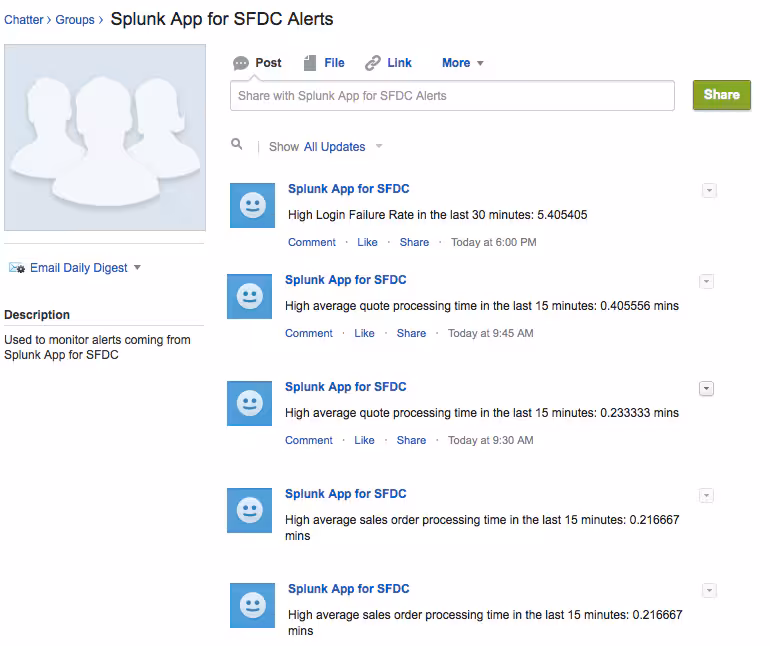Expand the Show All Updates filter
Image resolution: width=770 pixels, height=646 pixels.
[379, 147]
